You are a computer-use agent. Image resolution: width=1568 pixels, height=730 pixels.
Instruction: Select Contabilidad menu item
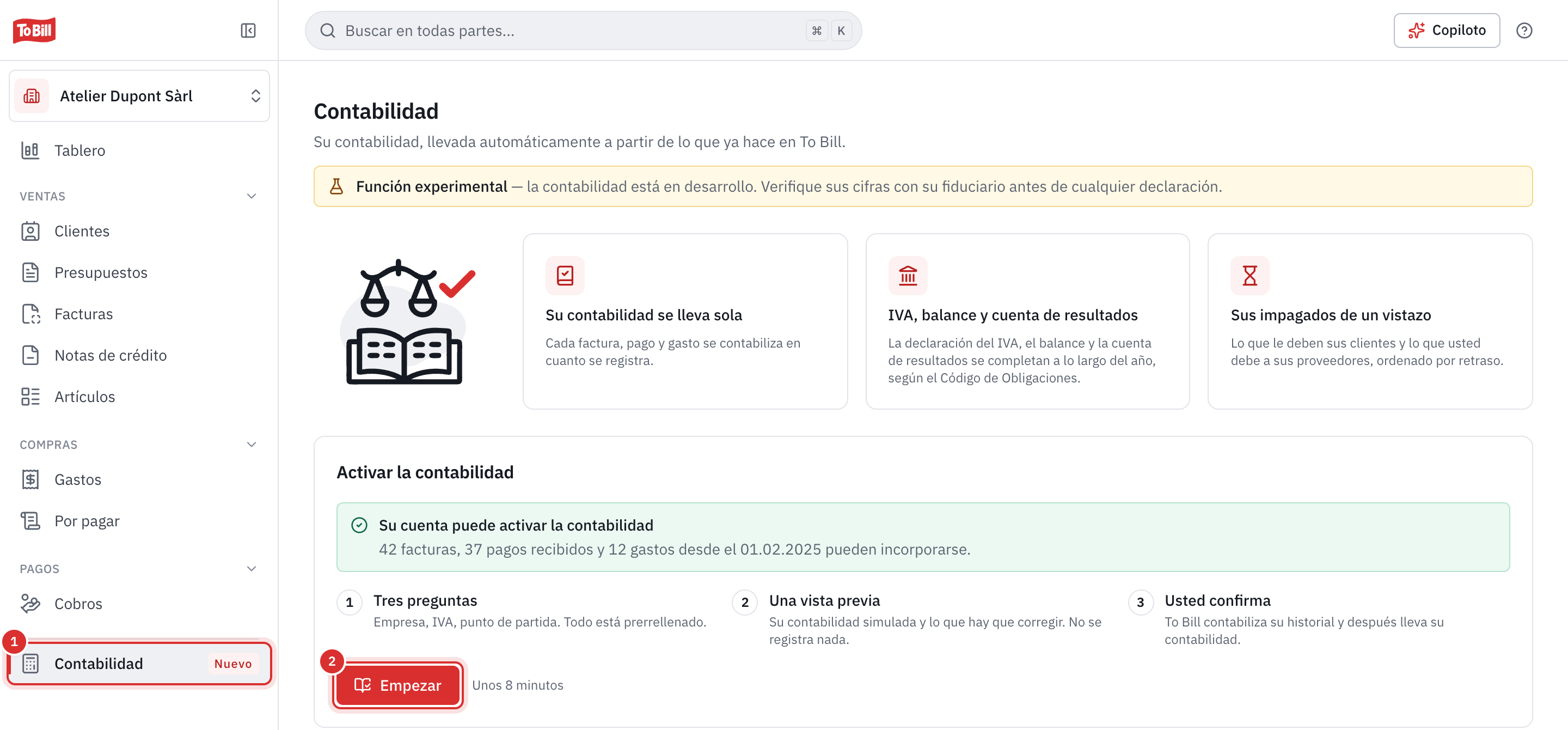139,664
